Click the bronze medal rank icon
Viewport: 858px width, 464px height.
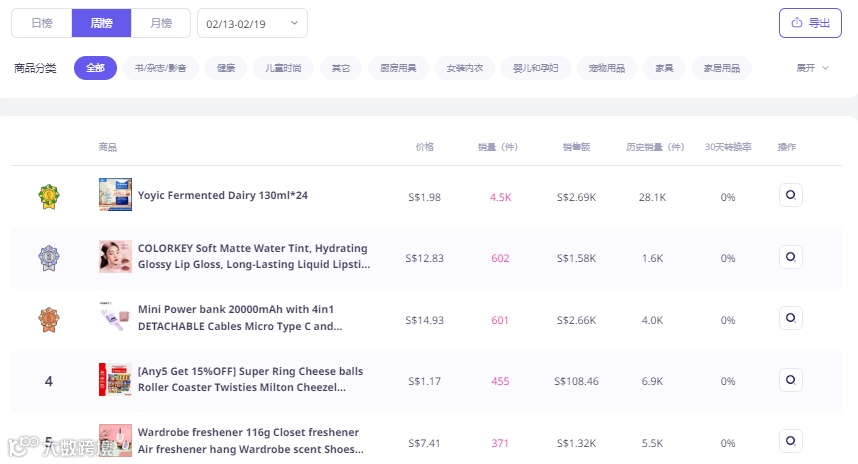coord(49,320)
